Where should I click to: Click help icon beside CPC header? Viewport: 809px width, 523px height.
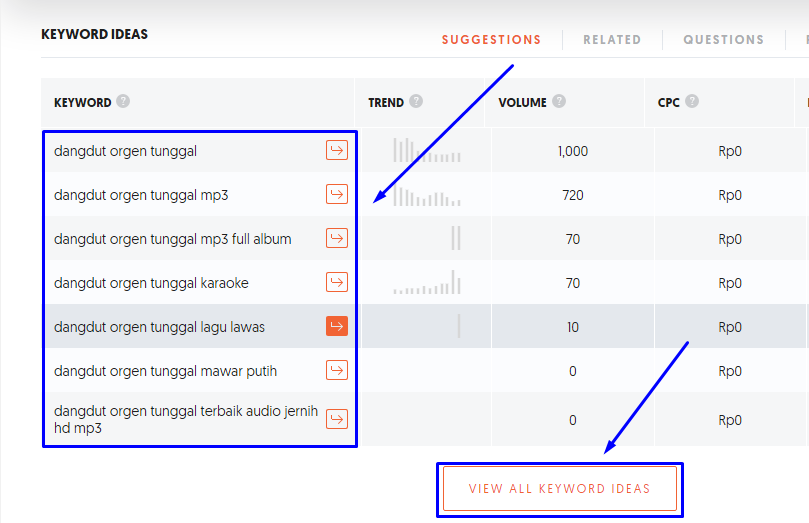692,101
